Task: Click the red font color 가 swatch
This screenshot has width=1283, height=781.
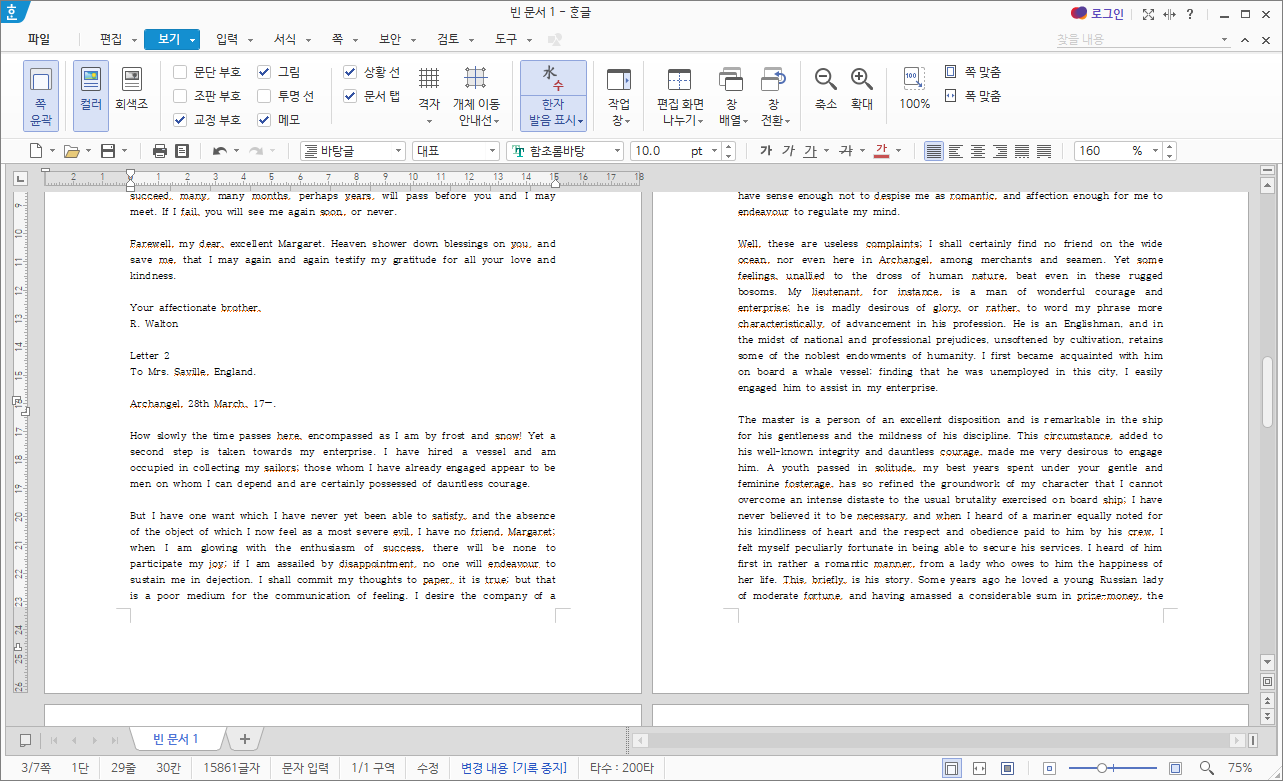Action: [881, 151]
